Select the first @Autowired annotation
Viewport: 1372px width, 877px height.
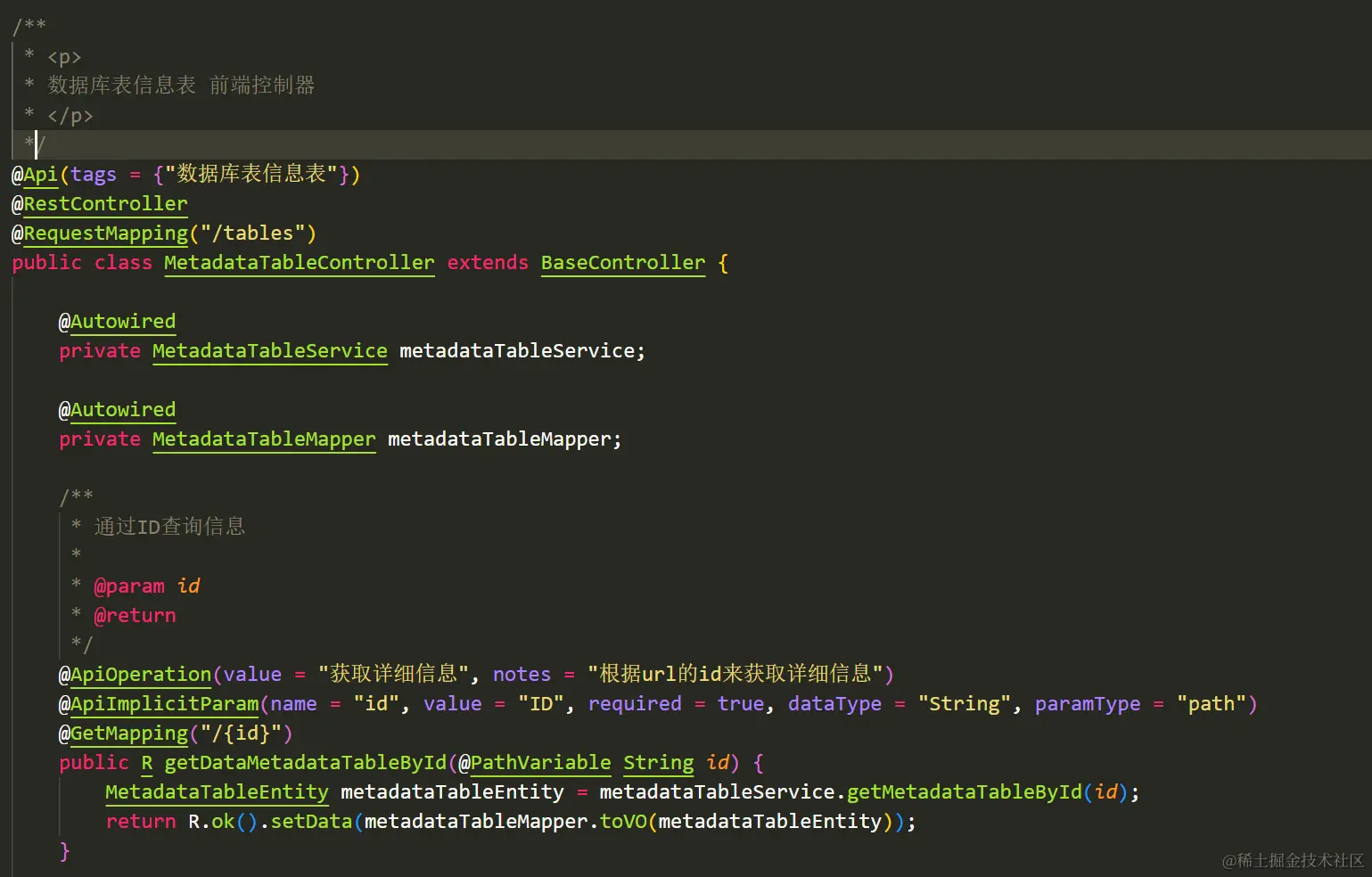[x=117, y=321]
